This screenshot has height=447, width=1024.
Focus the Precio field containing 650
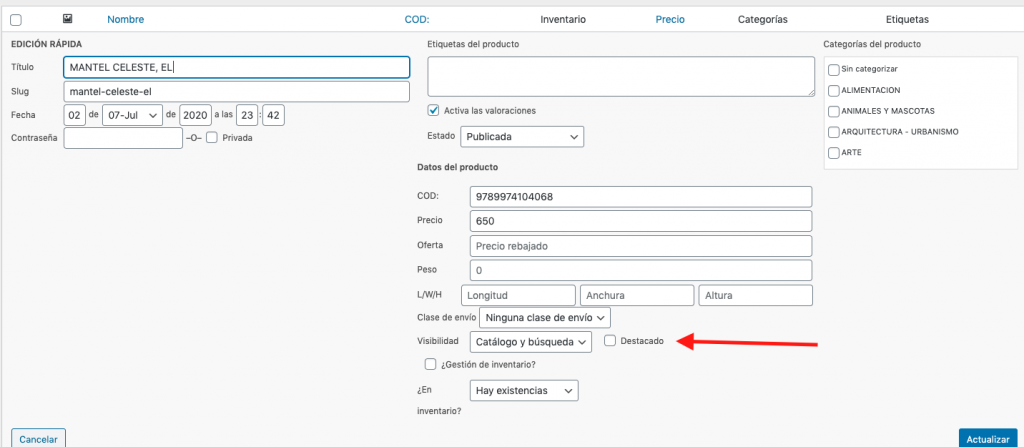point(641,221)
